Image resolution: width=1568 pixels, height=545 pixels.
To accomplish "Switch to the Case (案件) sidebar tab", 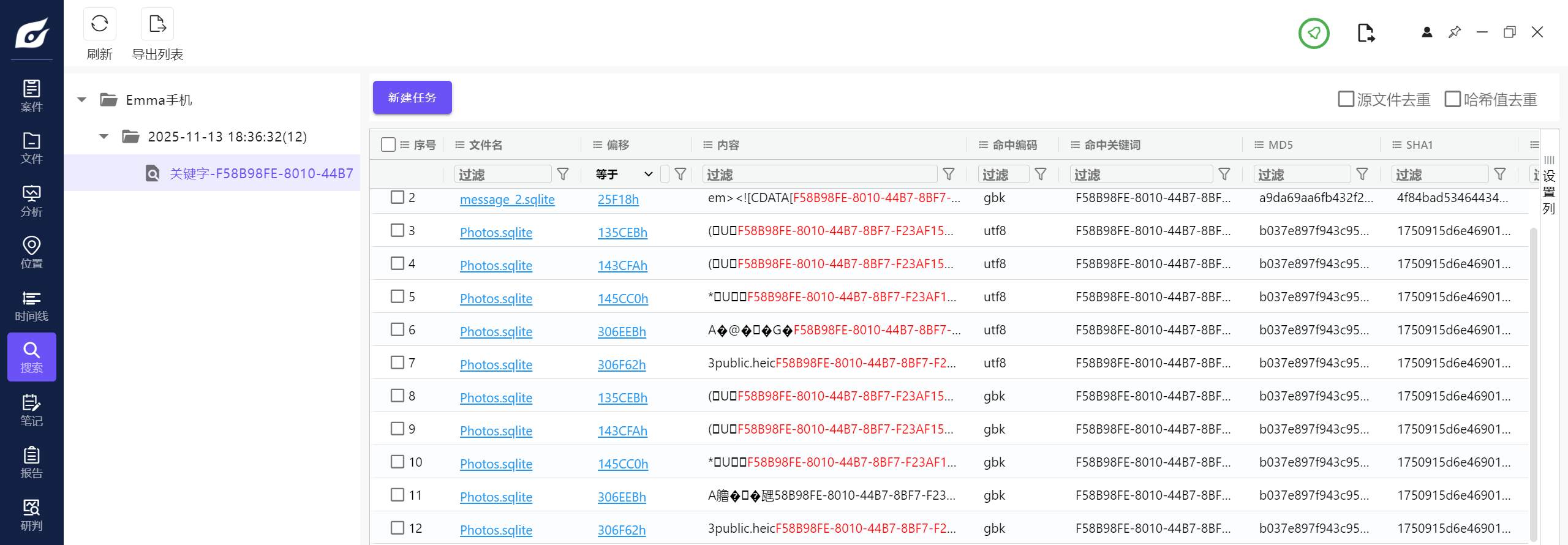I will [31, 96].
